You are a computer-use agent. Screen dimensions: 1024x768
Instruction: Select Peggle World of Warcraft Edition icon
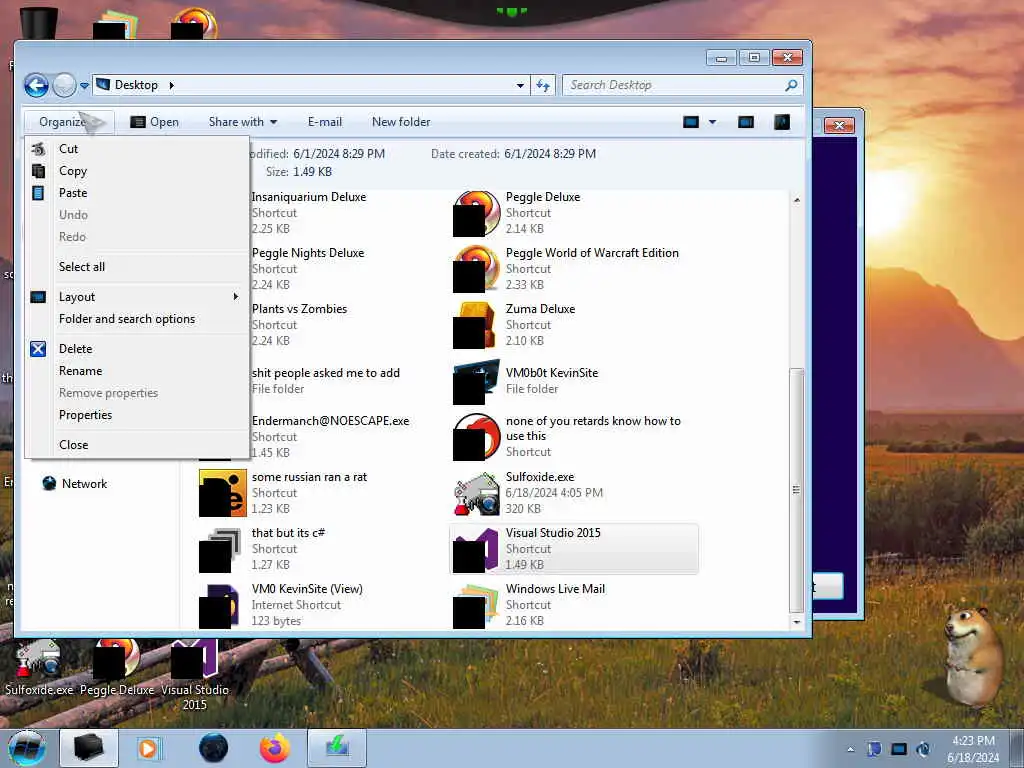click(x=477, y=269)
